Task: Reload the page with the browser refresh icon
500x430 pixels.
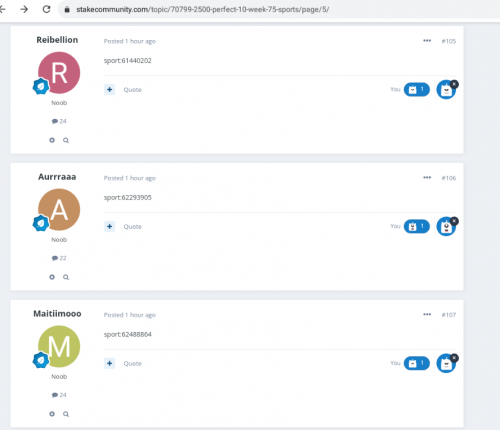Action: pos(46,9)
